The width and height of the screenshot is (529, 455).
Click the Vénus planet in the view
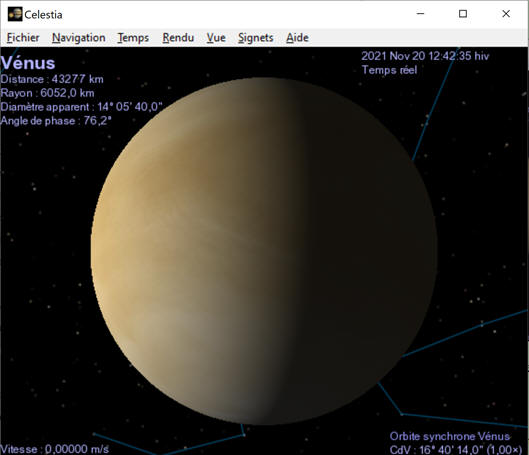pos(264,251)
